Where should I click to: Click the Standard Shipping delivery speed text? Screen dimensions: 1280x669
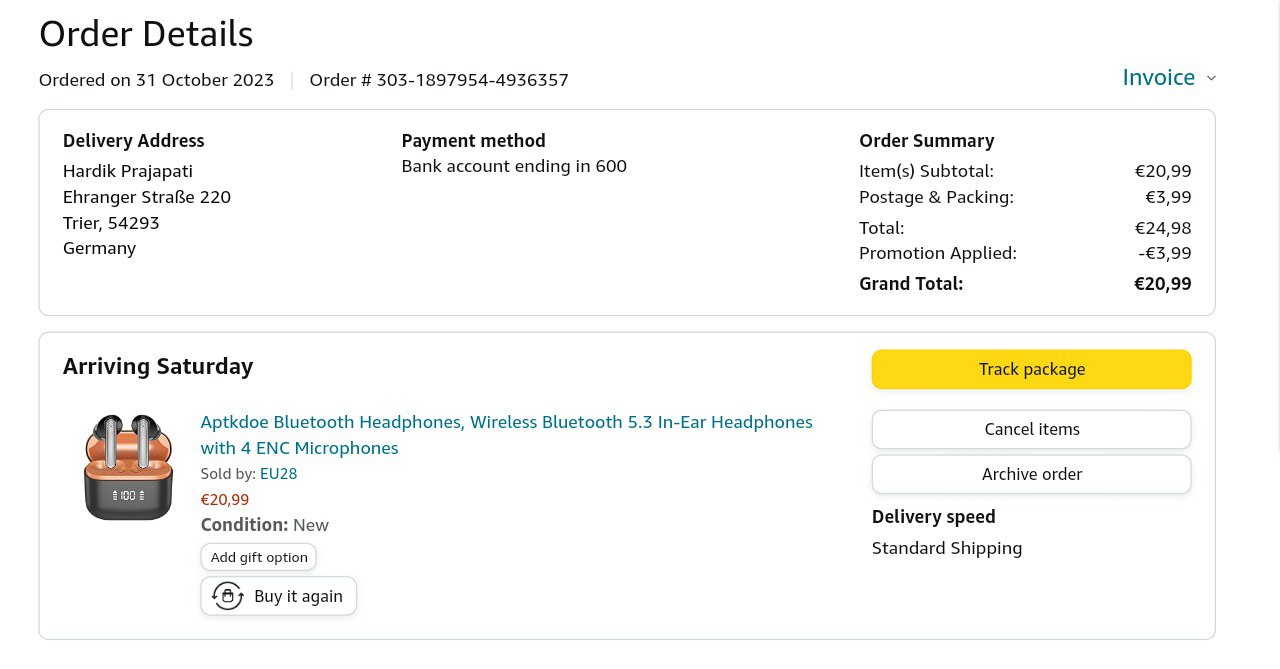[946, 548]
